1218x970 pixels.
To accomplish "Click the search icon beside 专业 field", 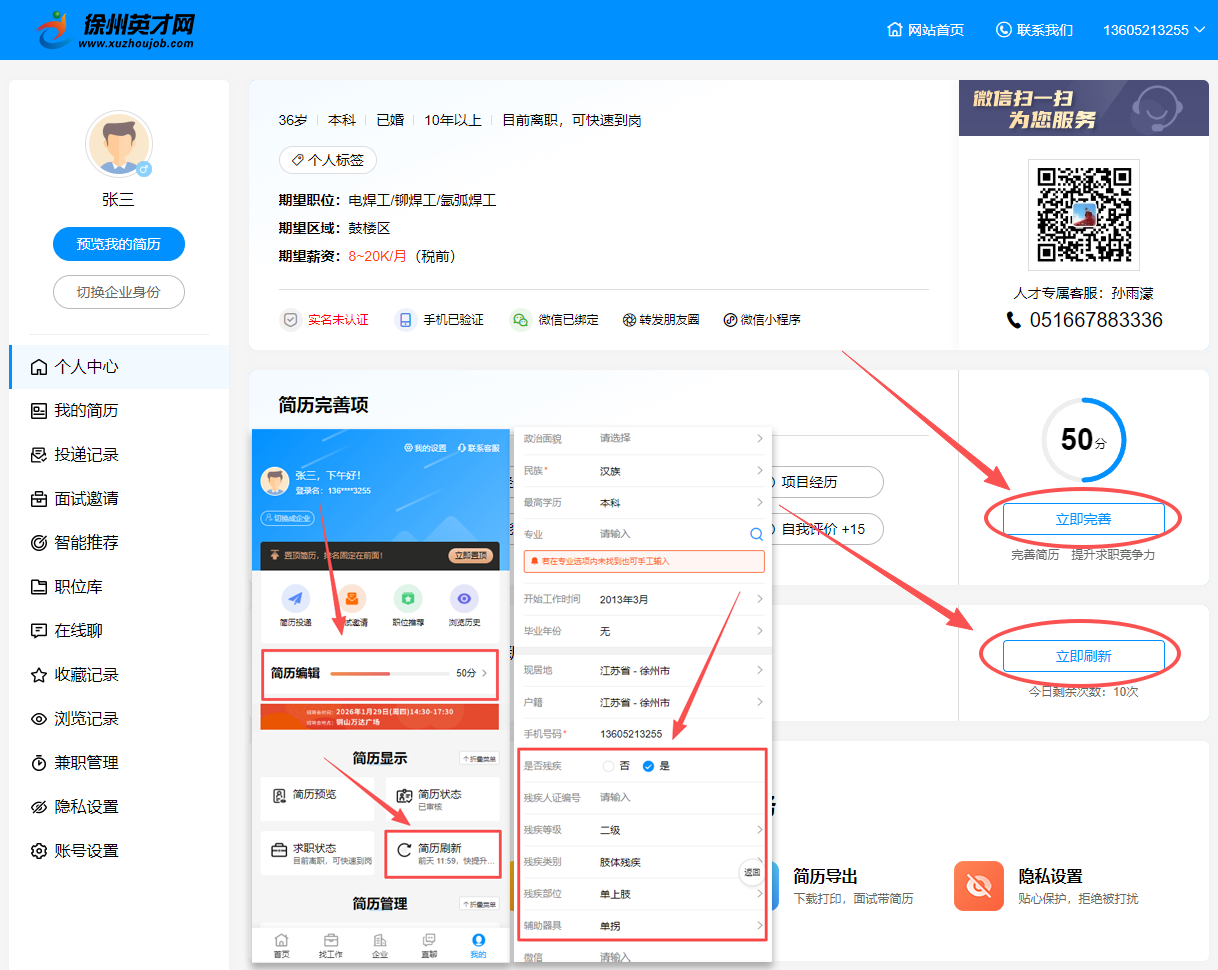I will click(x=757, y=534).
